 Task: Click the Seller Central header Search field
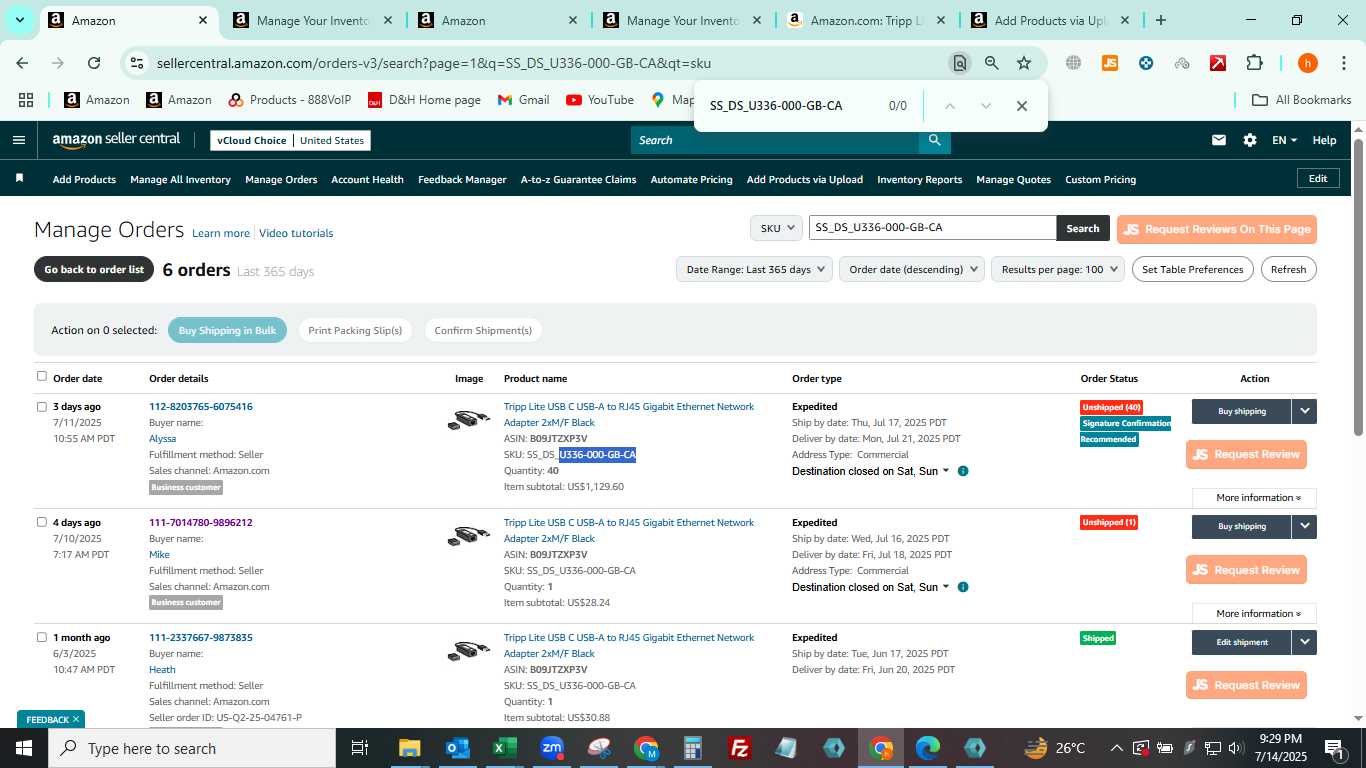[x=775, y=140]
